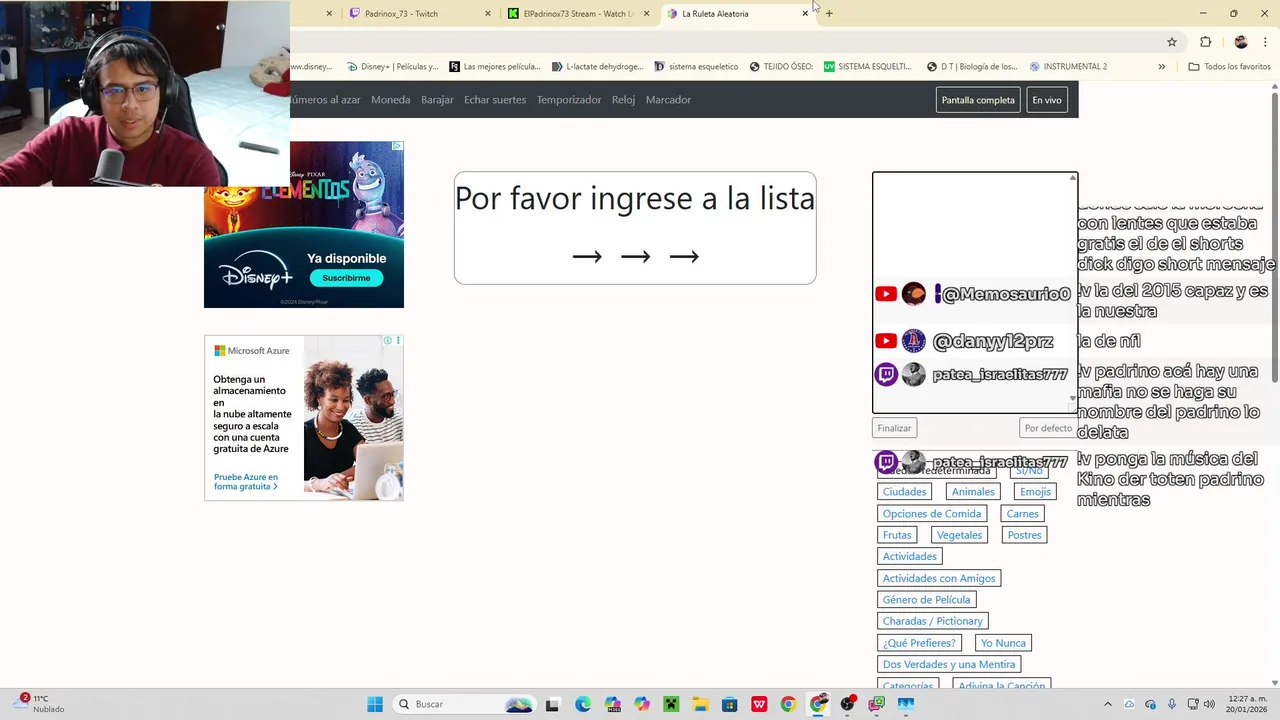This screenshot has height=720, width=1280.
Task: Load the Postres preset list
Action: pyautogui.click(x=1024, y=535)
